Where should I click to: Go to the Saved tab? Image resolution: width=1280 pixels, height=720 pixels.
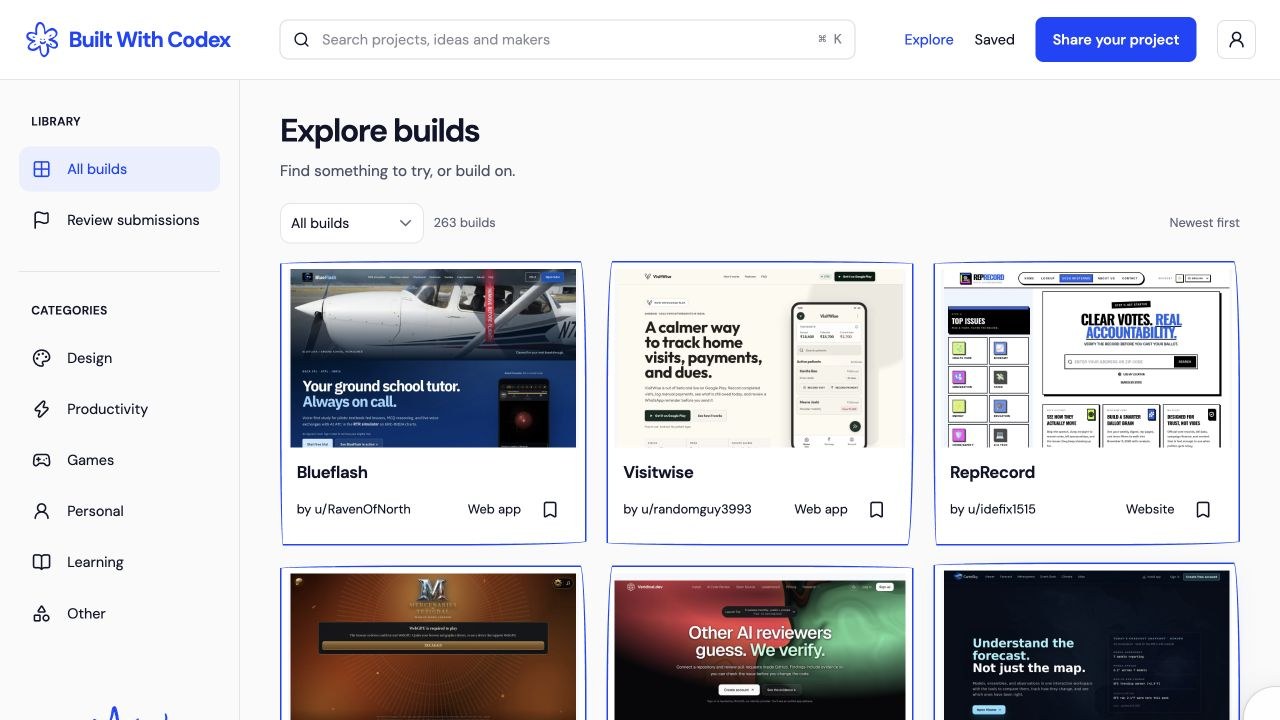[994, 40]
